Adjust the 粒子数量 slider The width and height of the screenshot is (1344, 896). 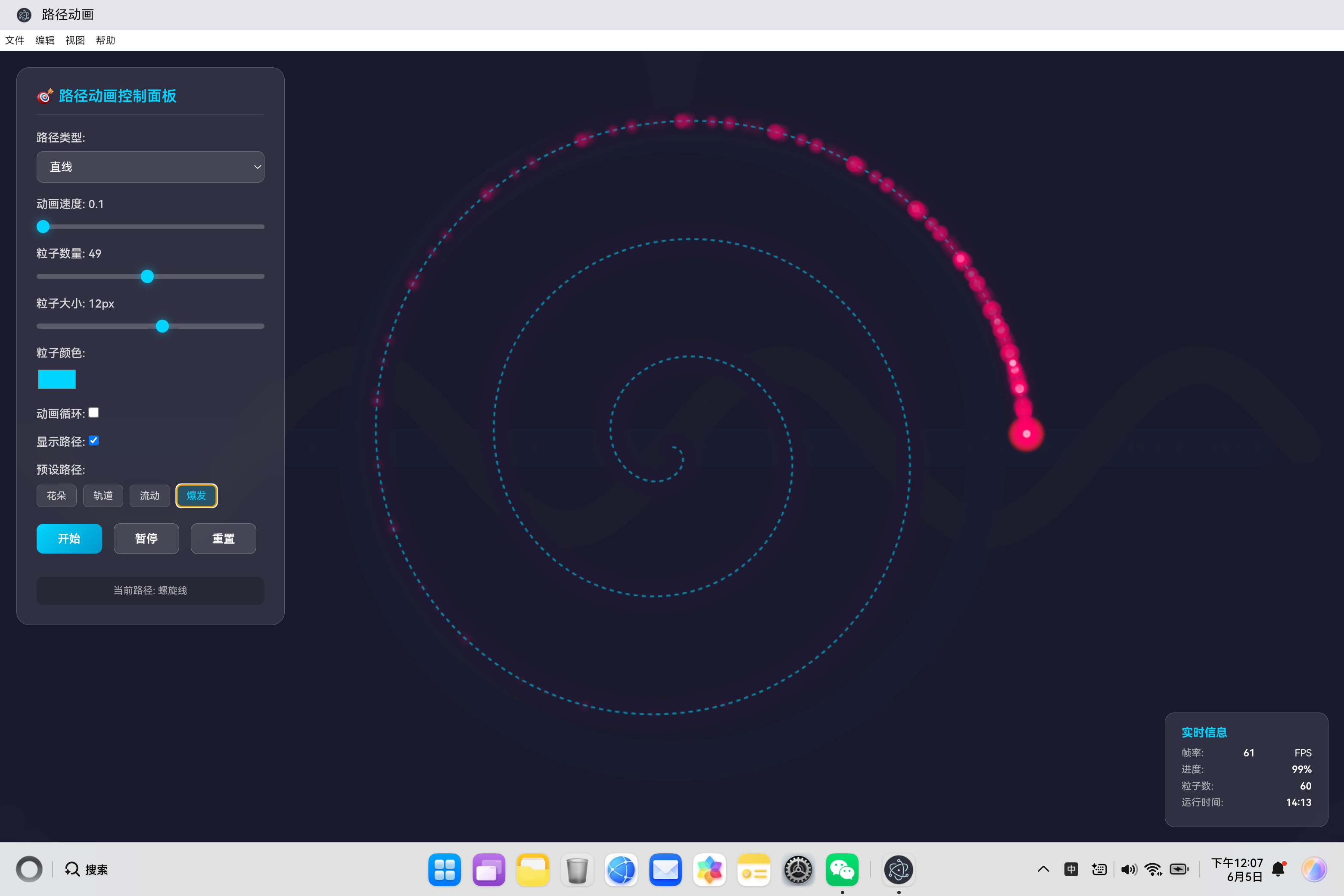point(150,277)
